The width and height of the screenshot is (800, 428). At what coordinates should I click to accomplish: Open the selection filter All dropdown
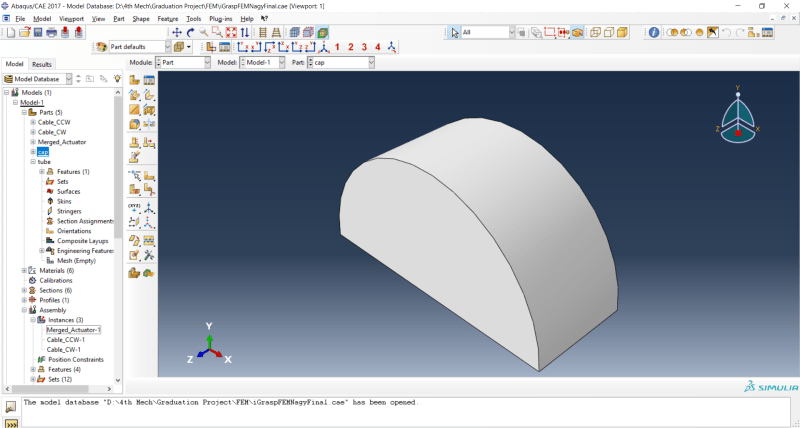[x=512, y=33]
